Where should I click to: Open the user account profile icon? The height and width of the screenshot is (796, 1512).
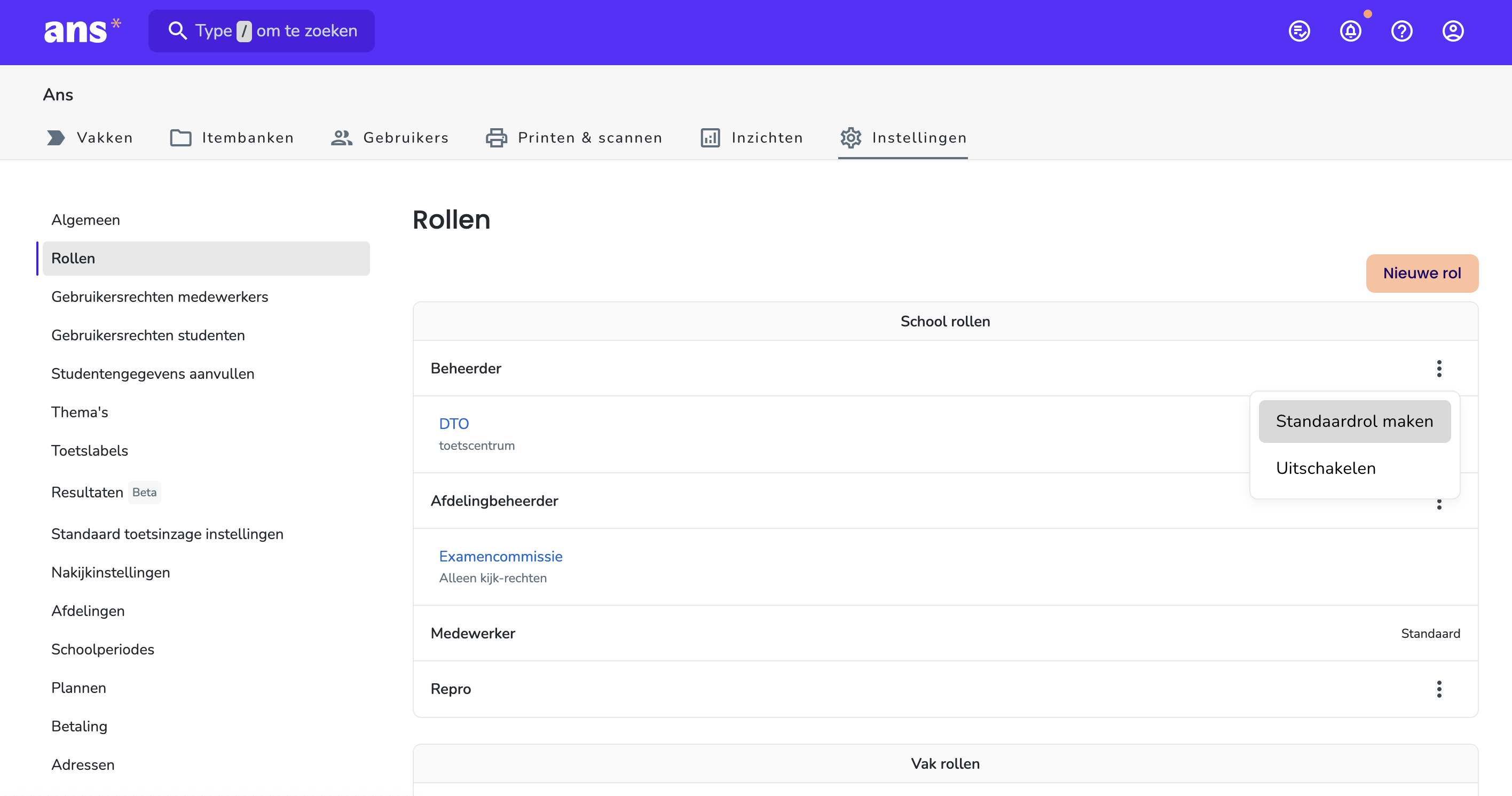point(1453,31)
